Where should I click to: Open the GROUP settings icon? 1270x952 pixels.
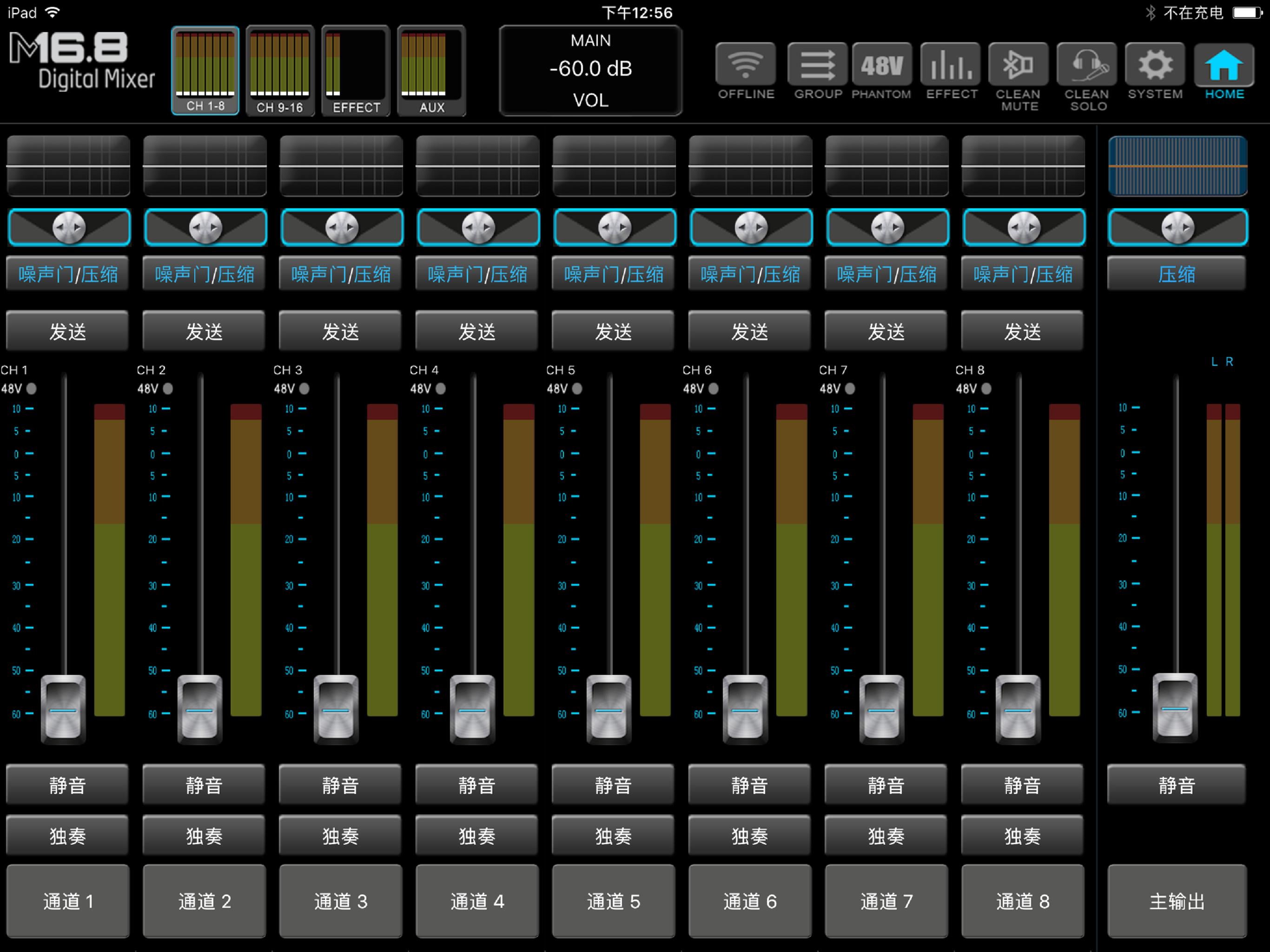[817, 64]
